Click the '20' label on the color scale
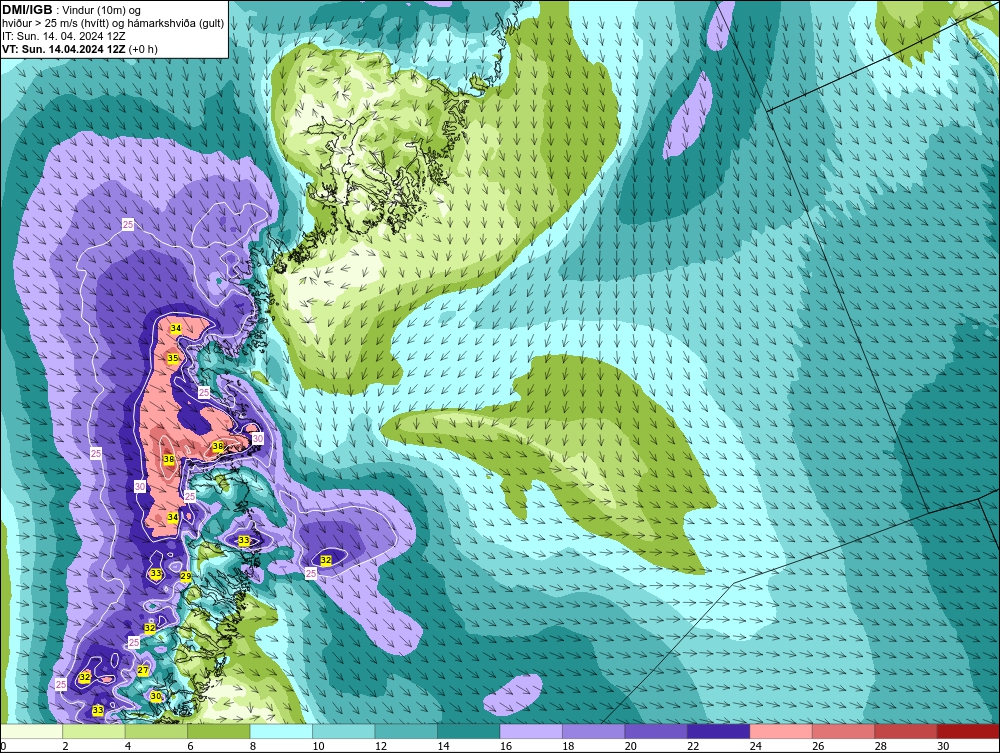The image size is (1000, 753). click(631, 746)
